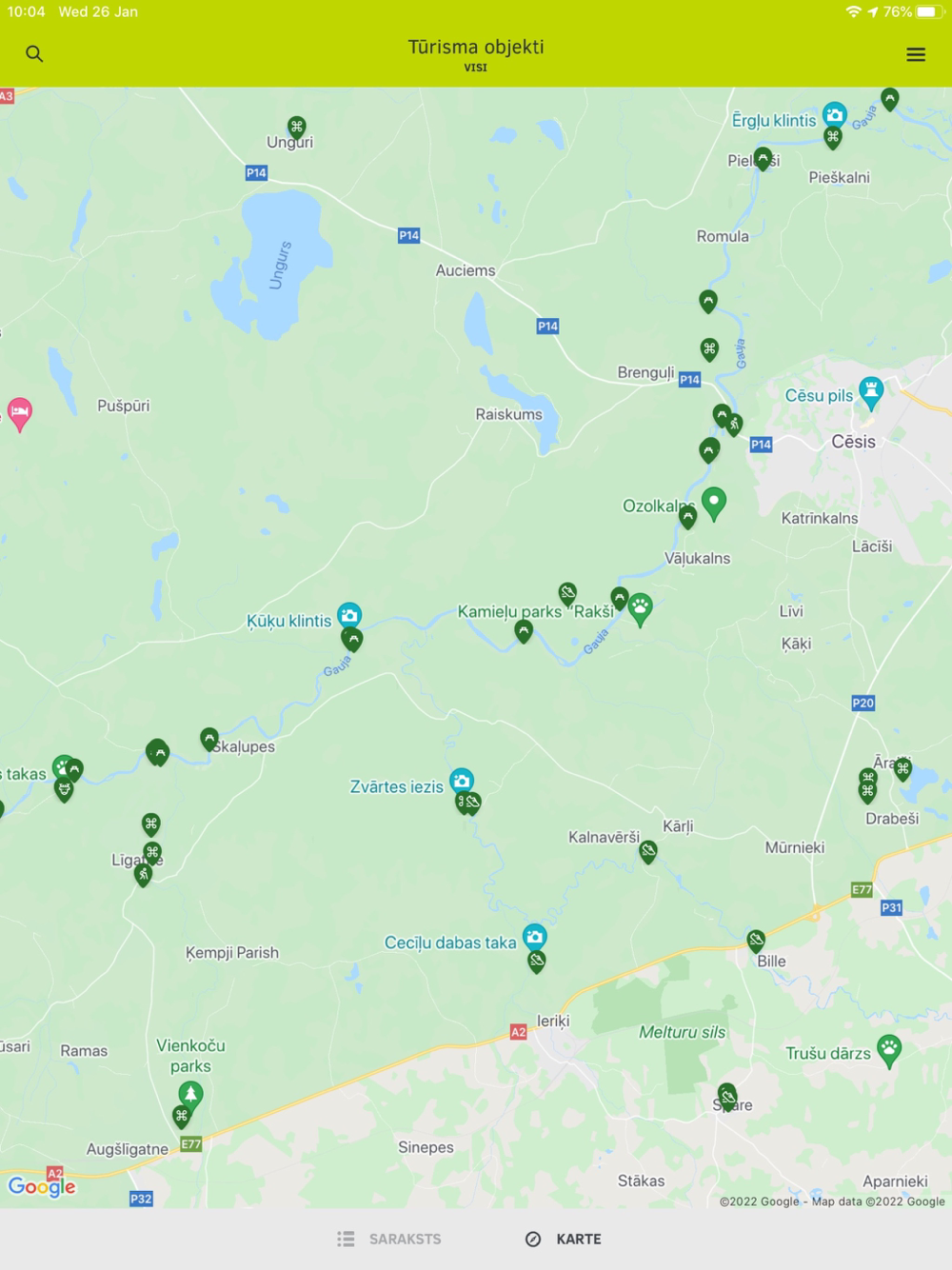
Task: Select the marker near Bille
Action: coord(756,942)
